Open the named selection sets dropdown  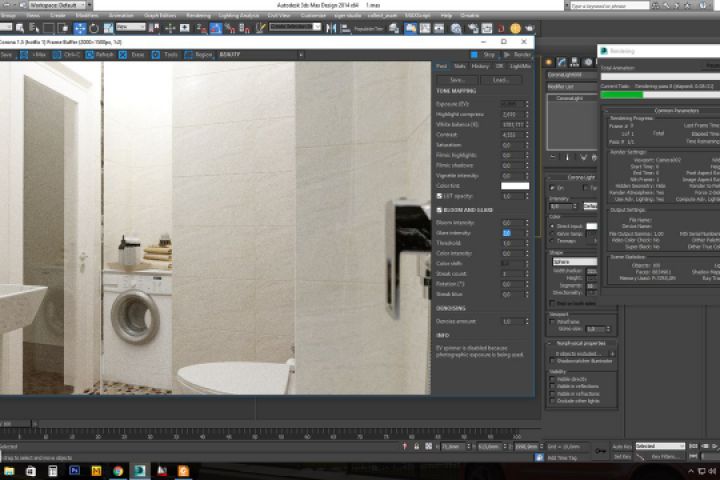coord(295,27)
